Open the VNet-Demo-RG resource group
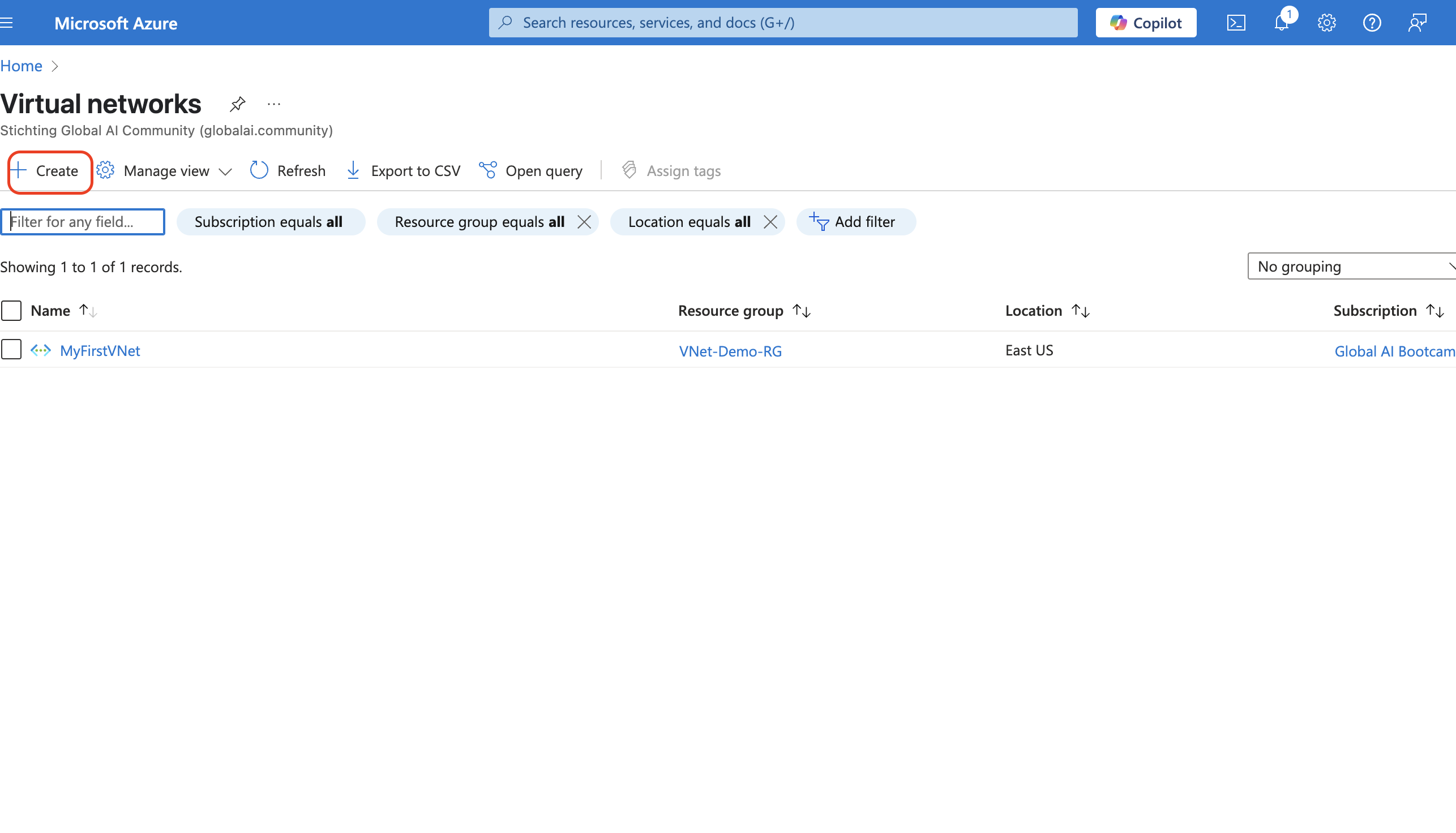Viewport: 1456px width, 833px height. (730, 351)
